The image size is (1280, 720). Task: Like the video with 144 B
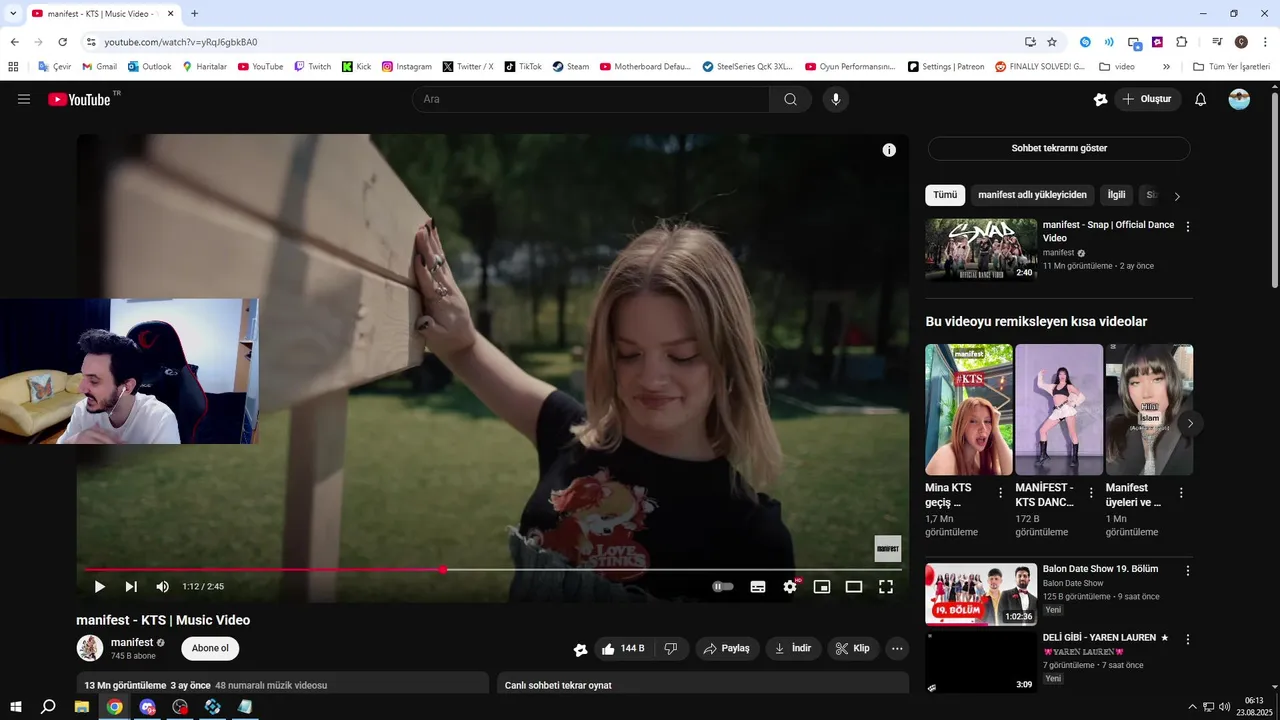point(623,648)
